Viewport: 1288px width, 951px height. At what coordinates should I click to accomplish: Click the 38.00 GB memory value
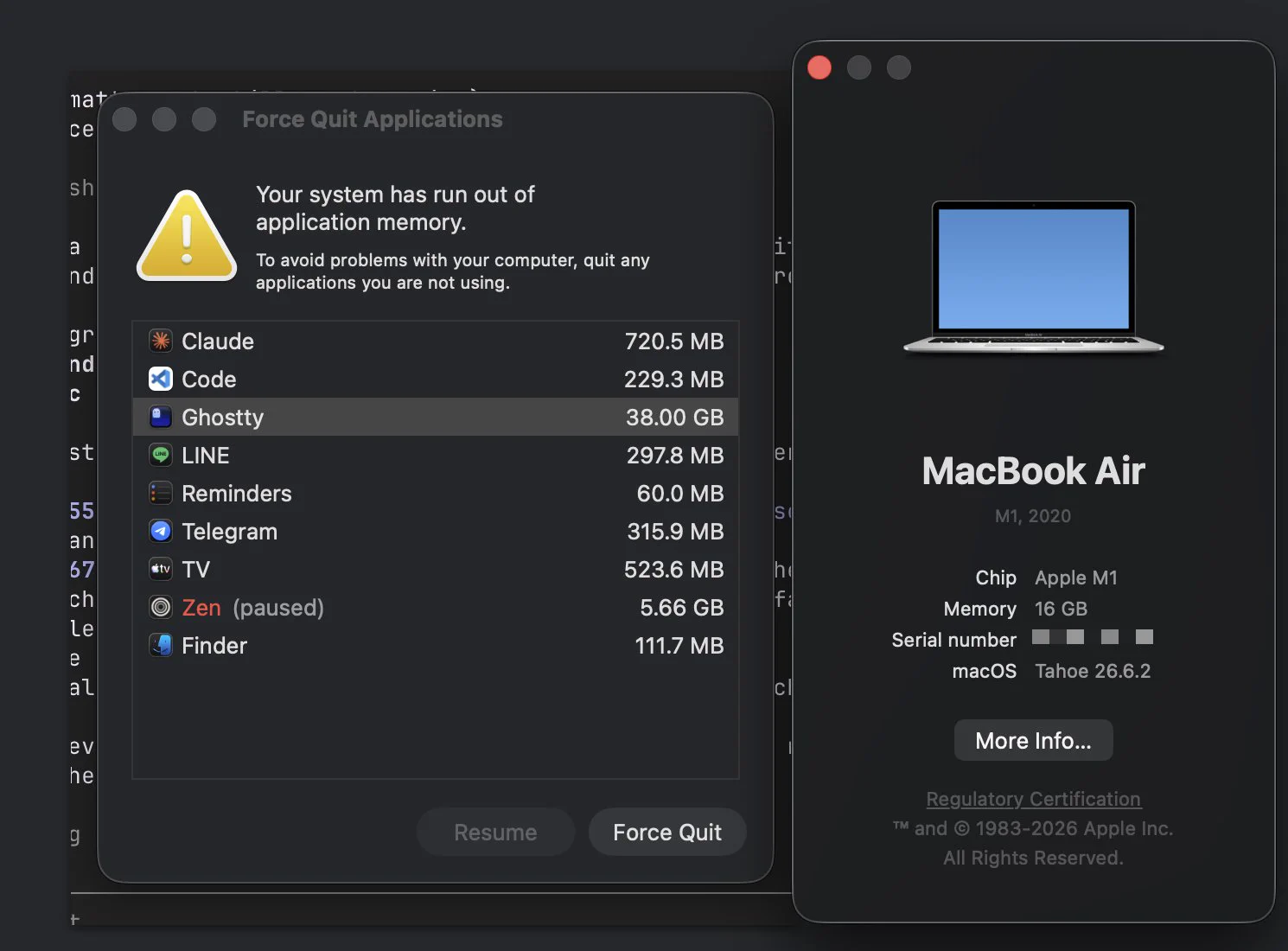pyautogui.click(x=675, y=418)
